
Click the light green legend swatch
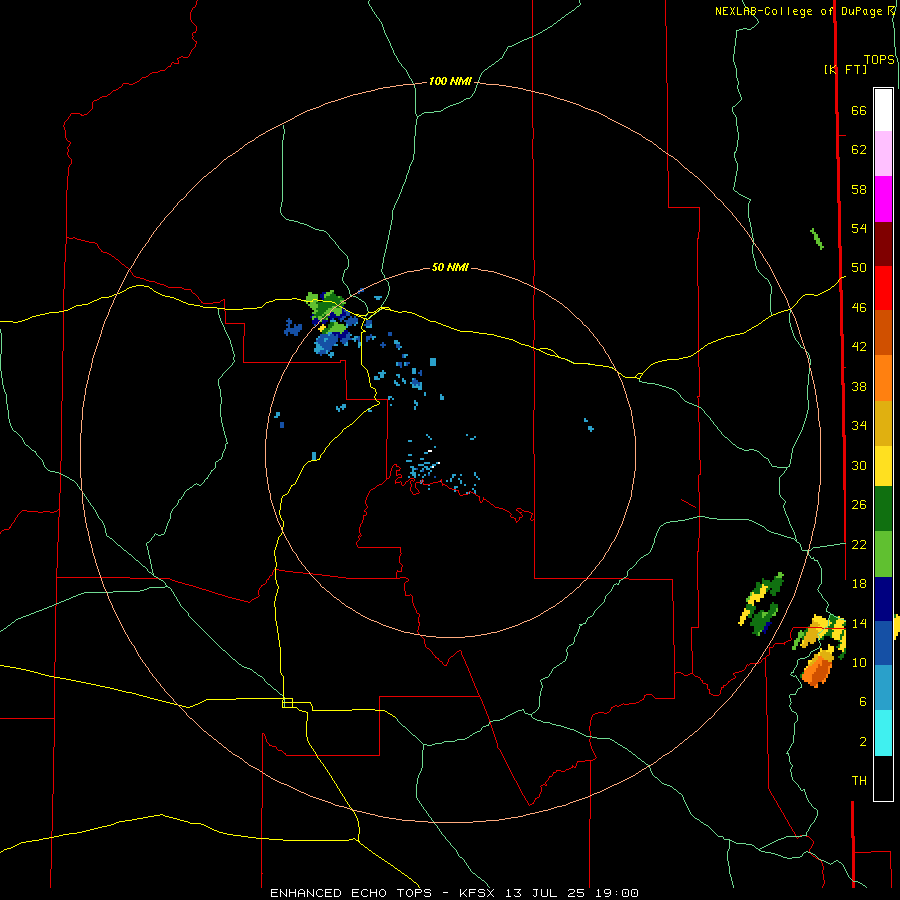[883, 554]
